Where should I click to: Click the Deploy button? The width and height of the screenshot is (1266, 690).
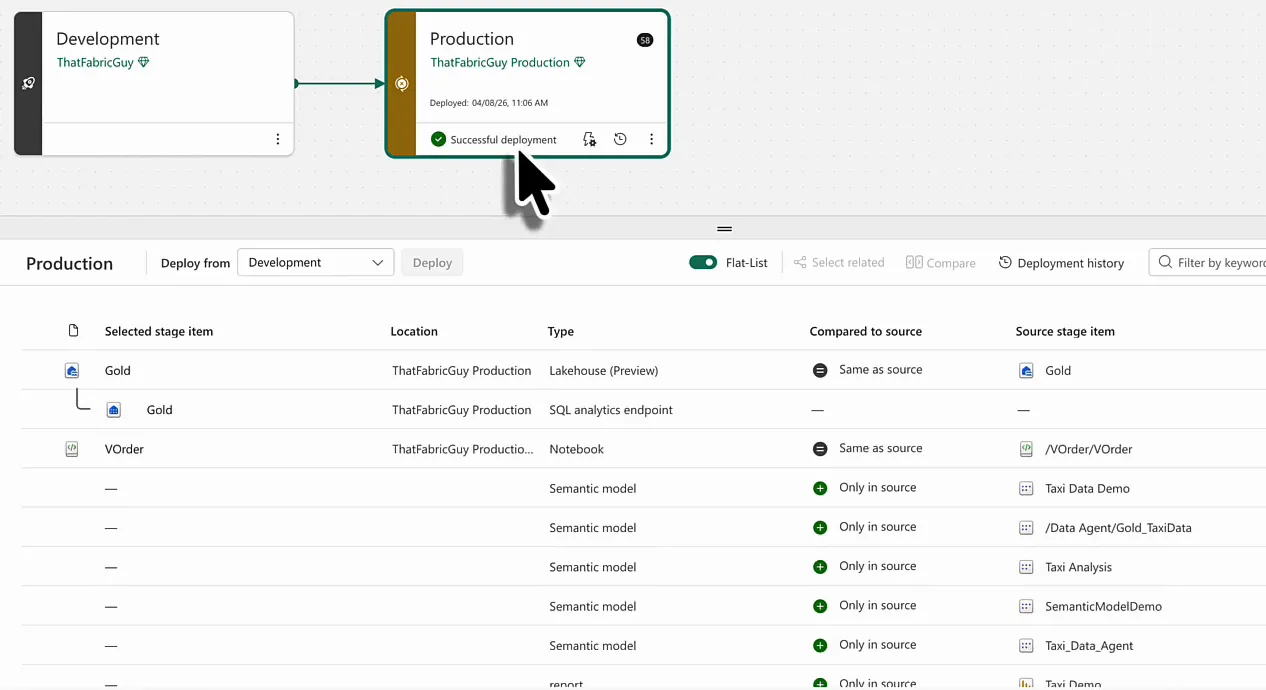432,263
